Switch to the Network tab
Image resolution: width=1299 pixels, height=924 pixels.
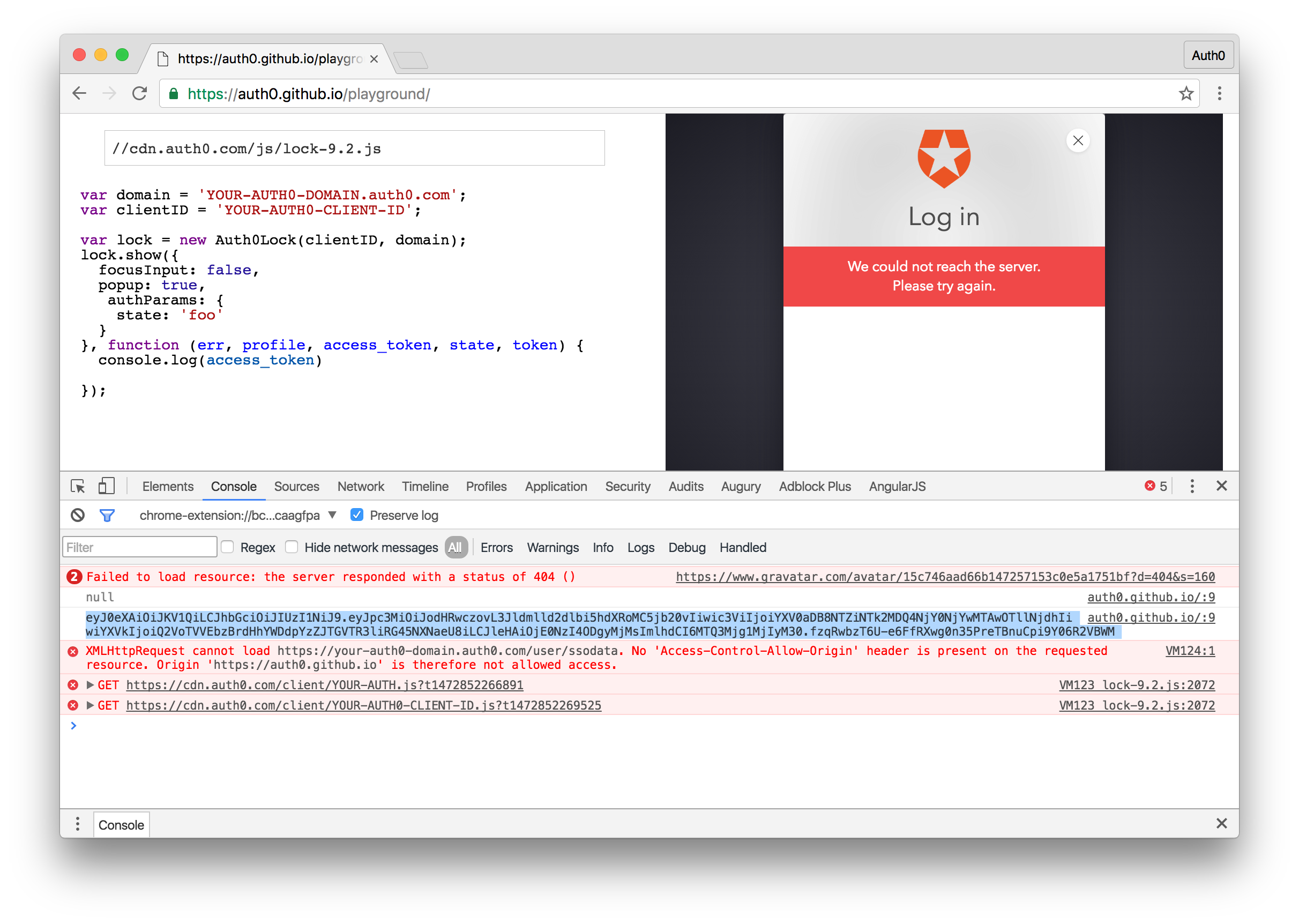pos(361,487)
